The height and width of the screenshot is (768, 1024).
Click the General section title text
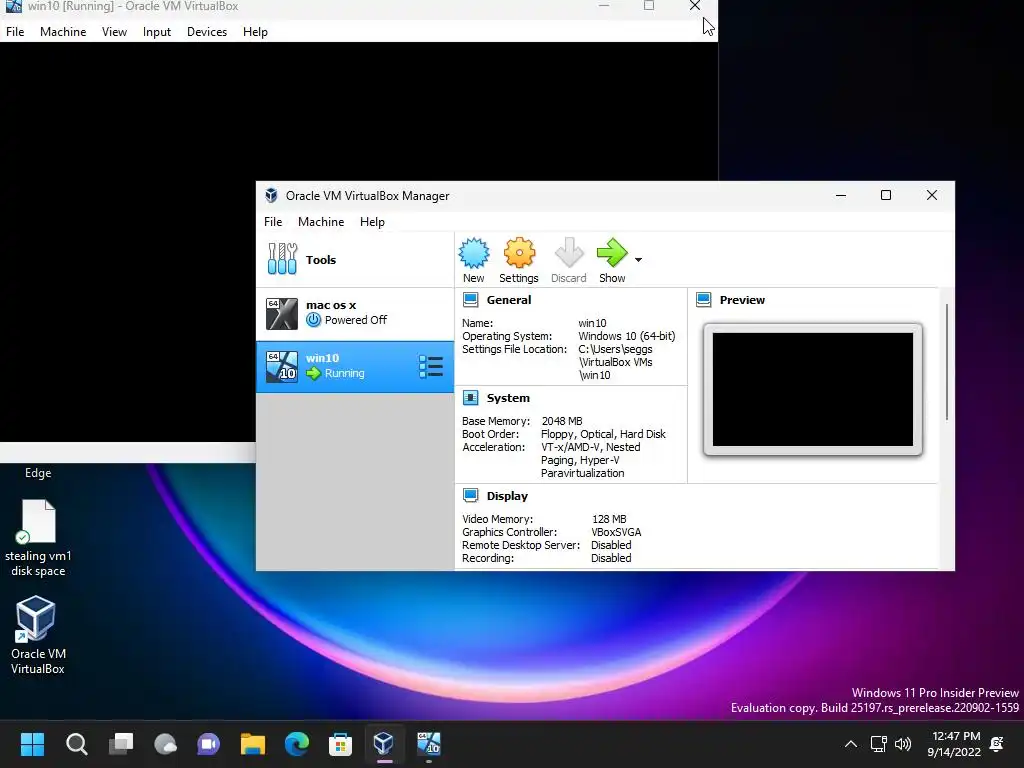(x=509, y=300)
